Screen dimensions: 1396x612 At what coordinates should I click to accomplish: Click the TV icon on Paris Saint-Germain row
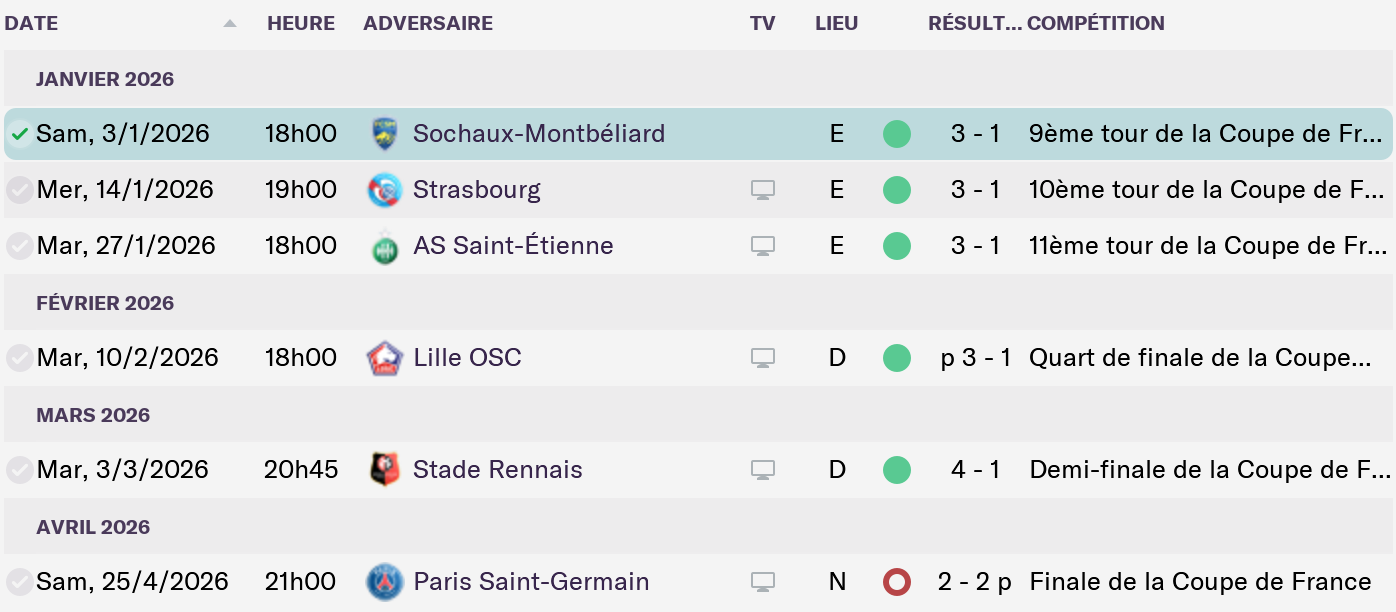click(763, 582)
